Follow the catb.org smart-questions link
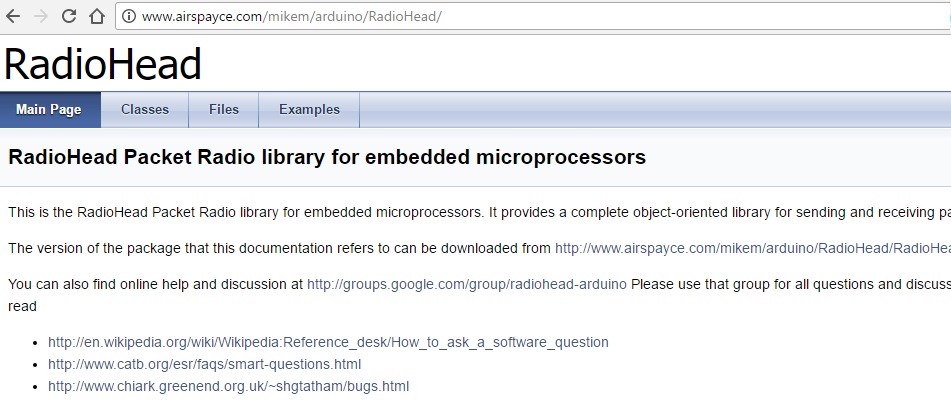Image resolution: width=951 pixels, height=415 pixels. pos(204,364)
